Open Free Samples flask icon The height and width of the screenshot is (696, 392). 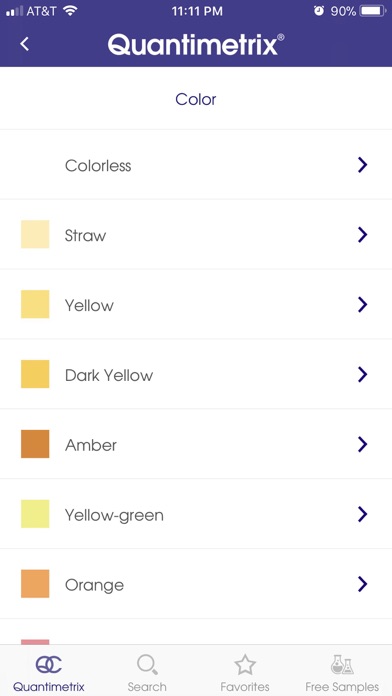[342, 664]
